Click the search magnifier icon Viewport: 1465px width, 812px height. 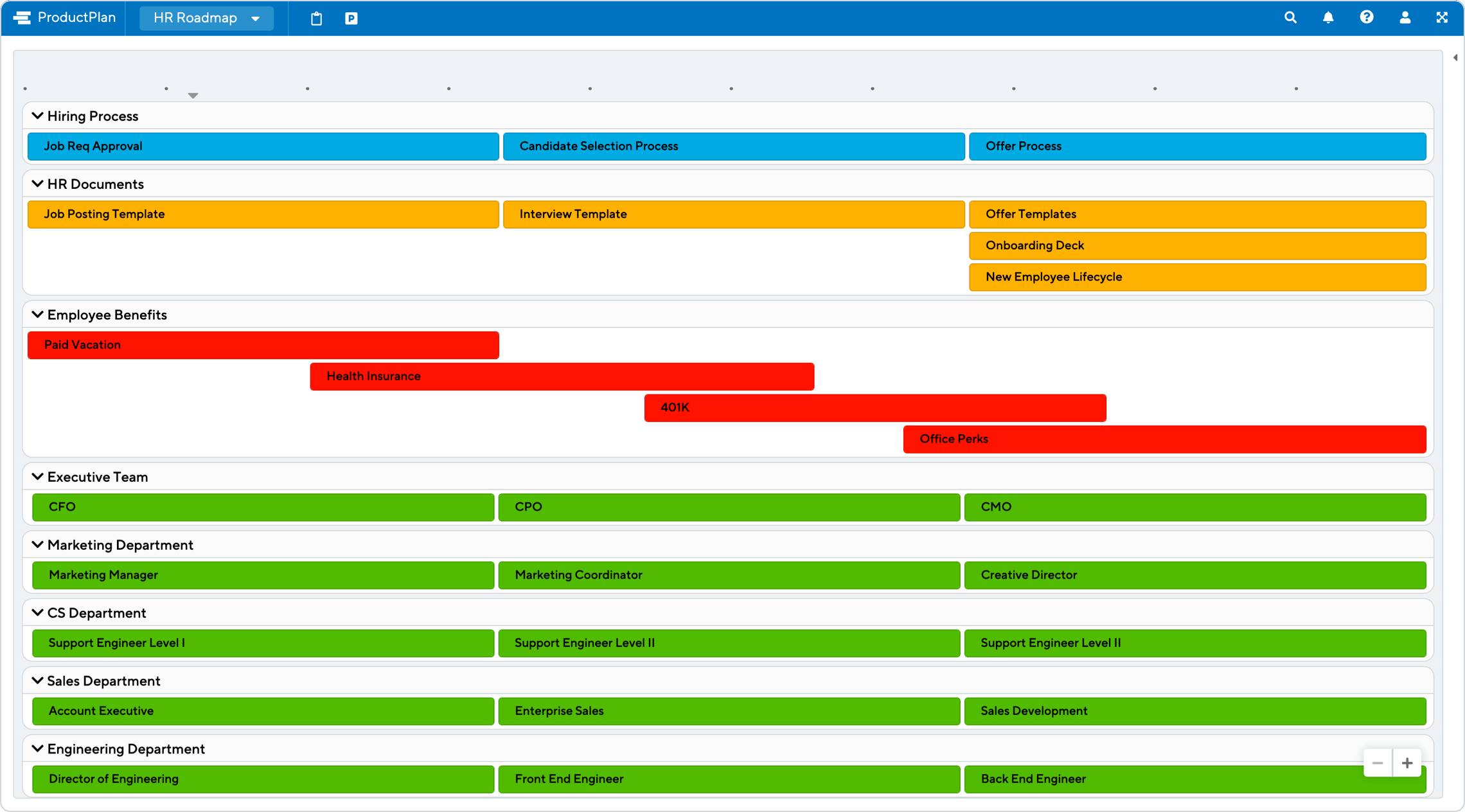[x=1290, y=18]
